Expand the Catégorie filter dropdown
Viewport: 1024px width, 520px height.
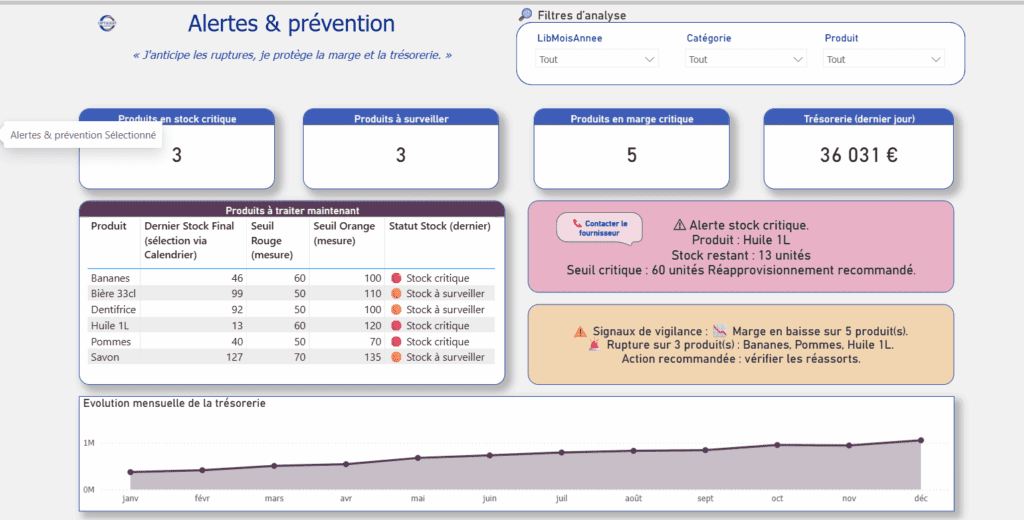click(x=745, y=60)
